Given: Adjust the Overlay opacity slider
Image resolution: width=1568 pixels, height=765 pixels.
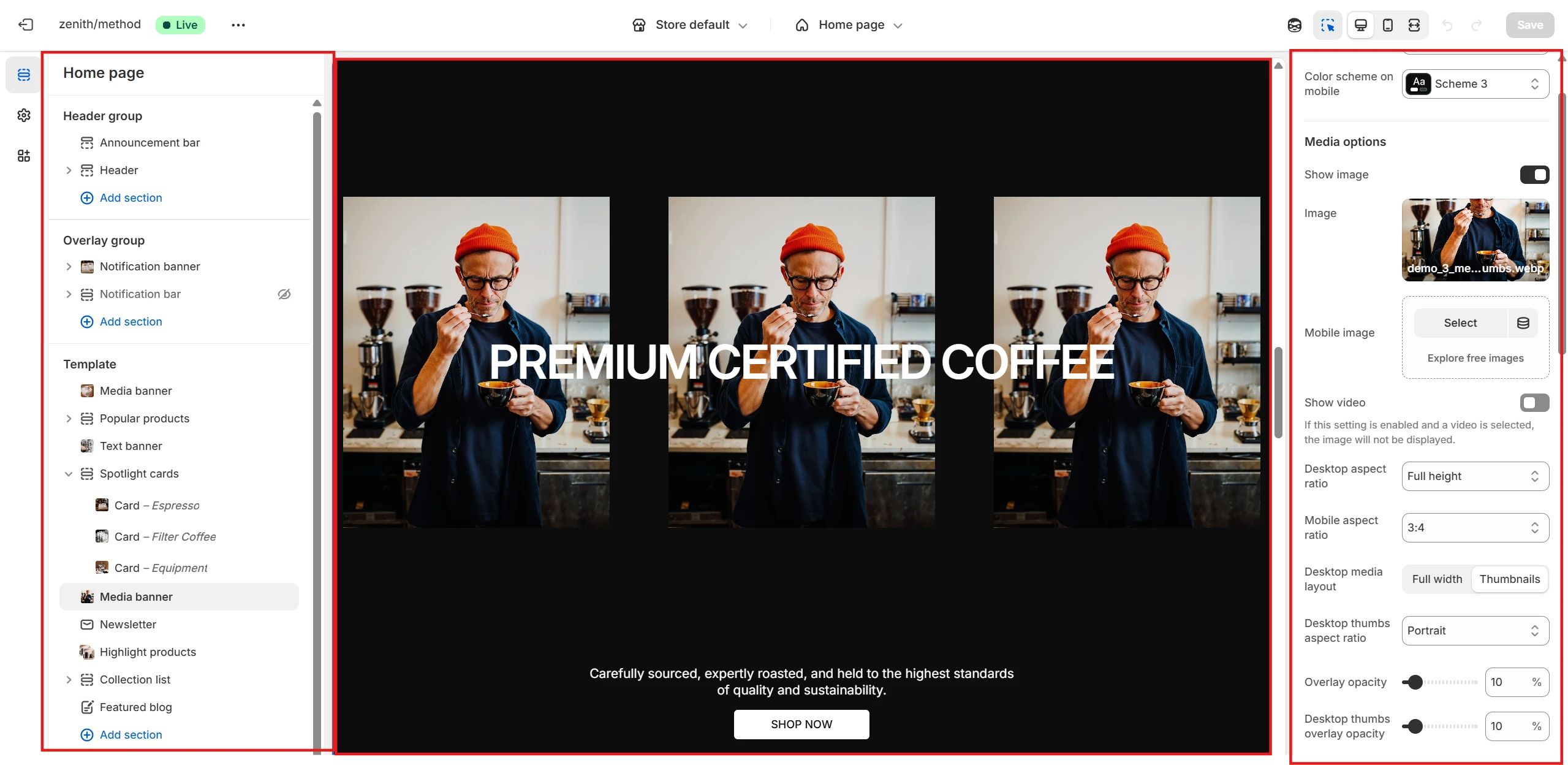Looking at the screenshot, I should pos(1415,682).
